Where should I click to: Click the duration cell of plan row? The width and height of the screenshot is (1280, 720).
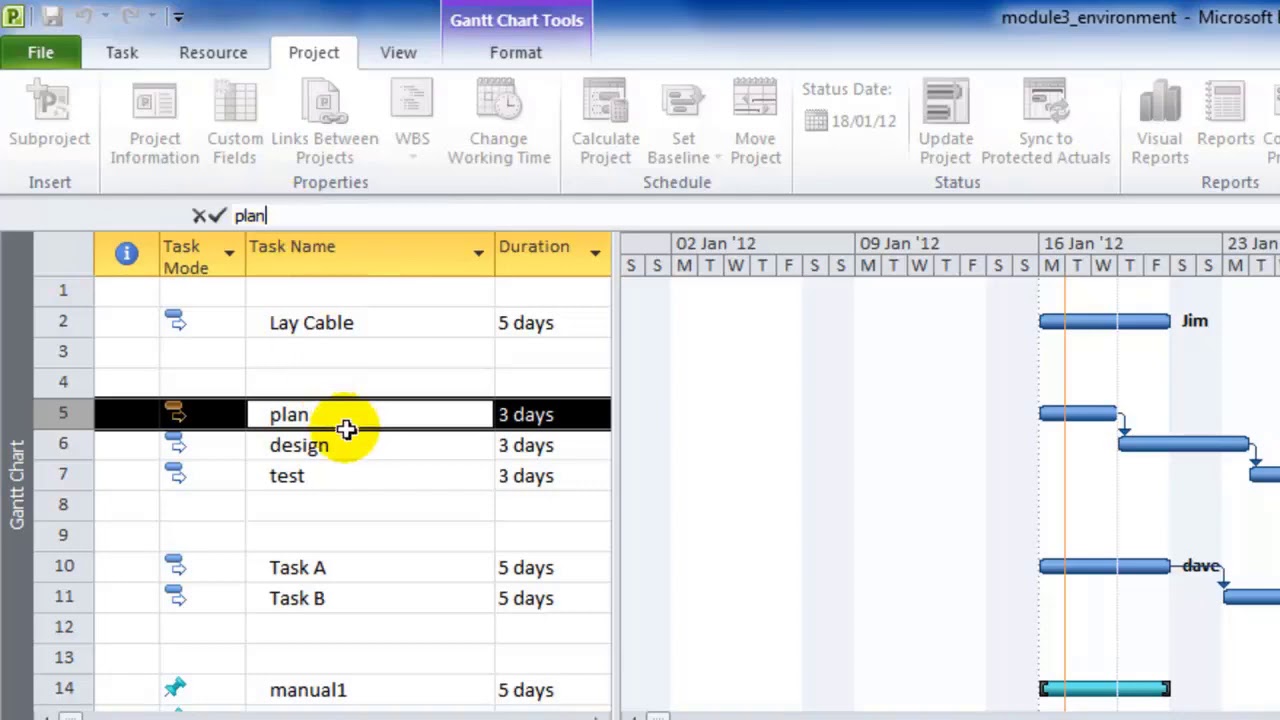click(x=552, y=415)
